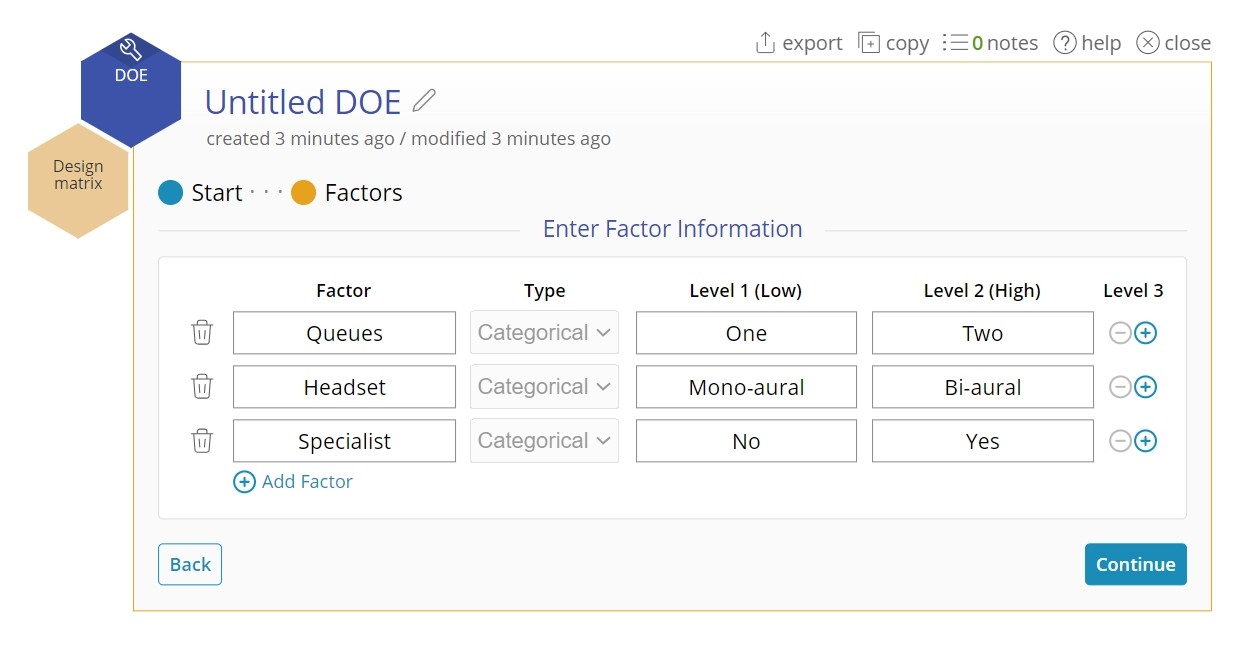Delete the Queues factor row
1252x662 pixels.
[x=202, y=333]
